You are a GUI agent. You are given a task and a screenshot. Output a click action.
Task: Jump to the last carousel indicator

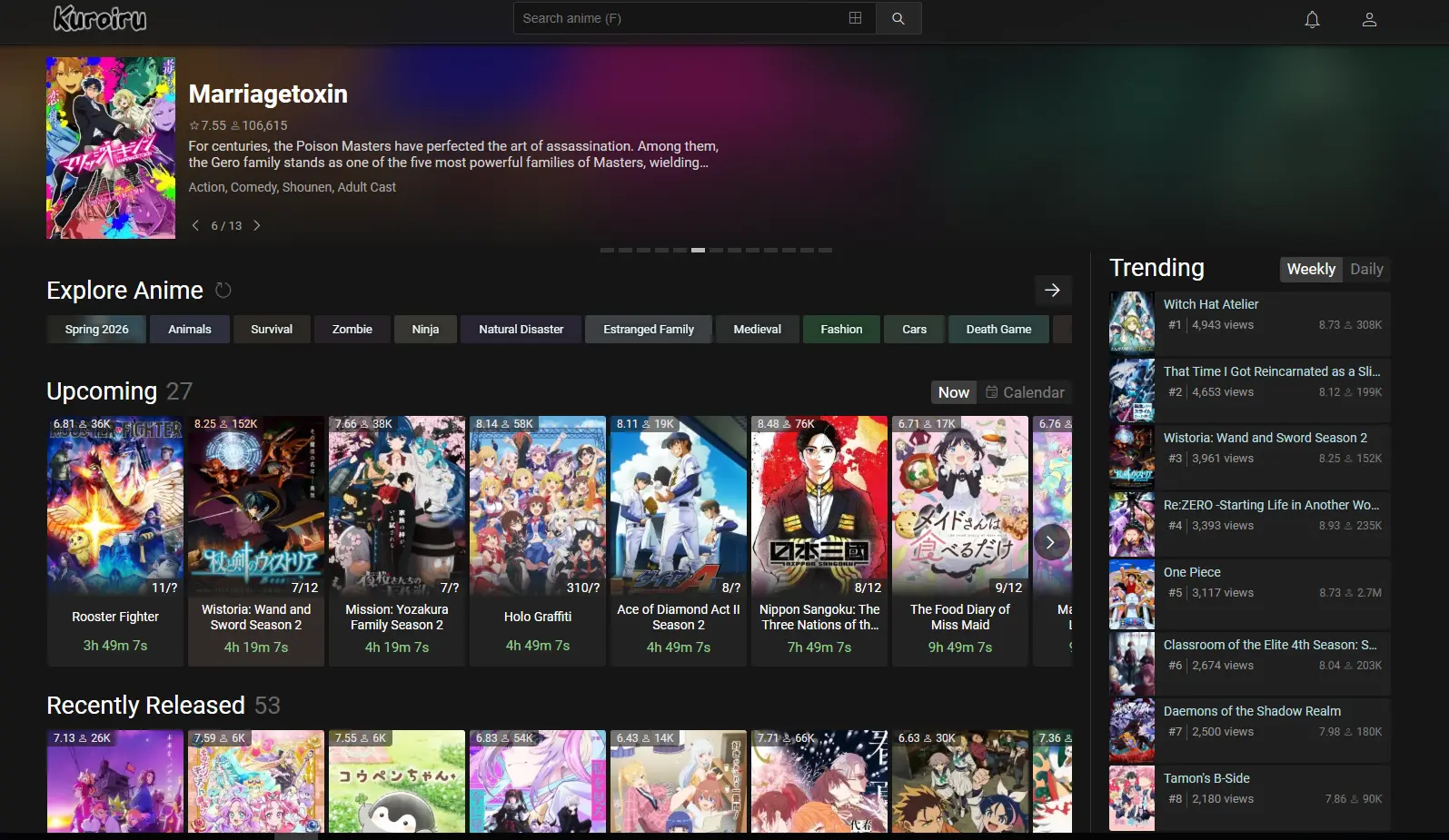coord(825,250)
